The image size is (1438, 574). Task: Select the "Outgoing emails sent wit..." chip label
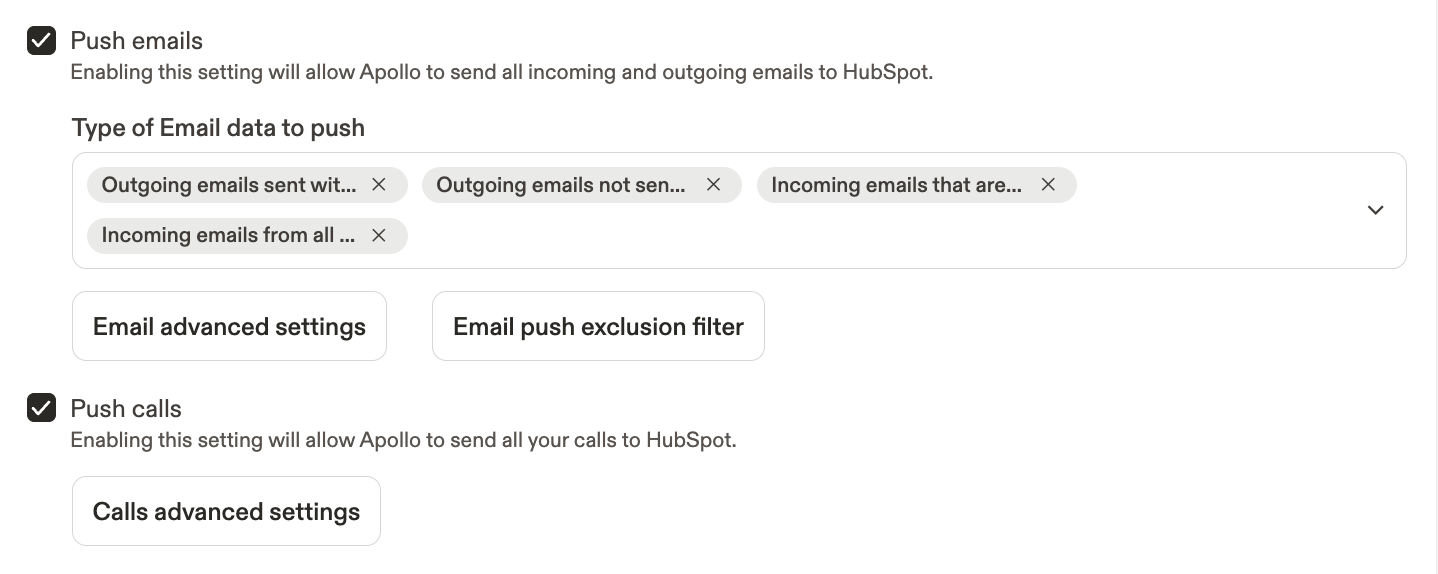tap(229, 185)
